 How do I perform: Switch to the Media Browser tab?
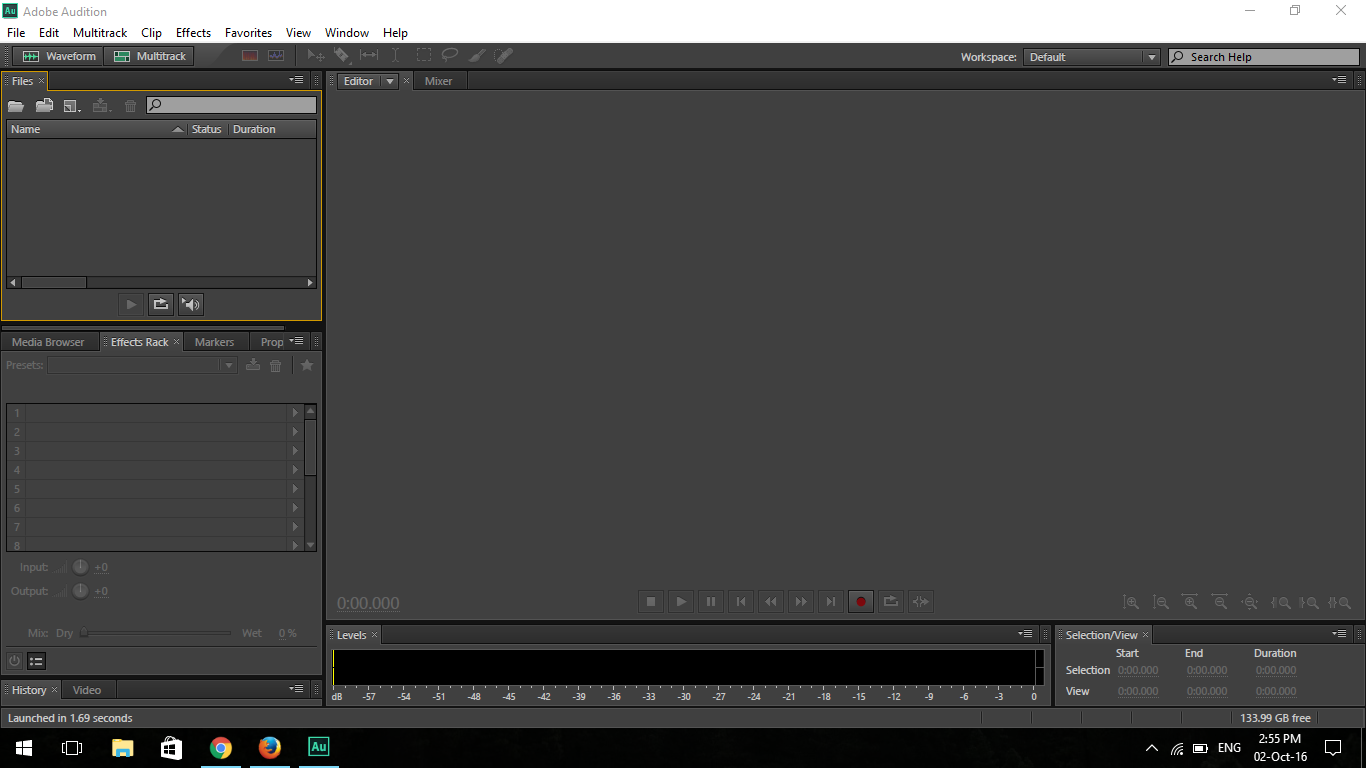(48, 342)
